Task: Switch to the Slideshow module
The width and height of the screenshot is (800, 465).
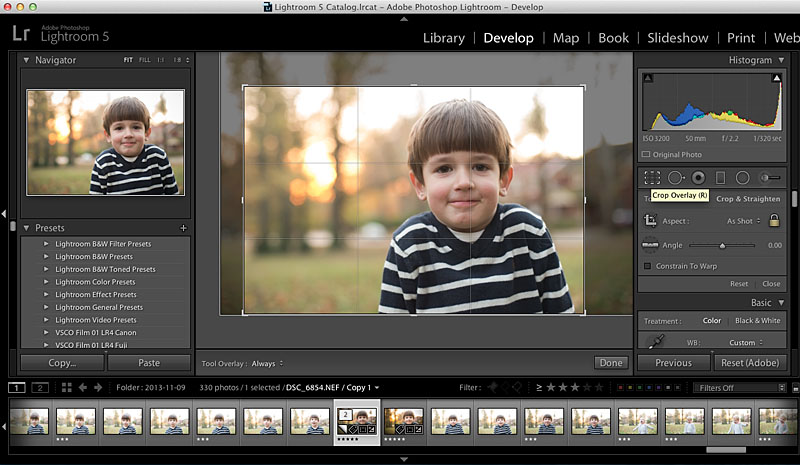Action: pos(678,38)
